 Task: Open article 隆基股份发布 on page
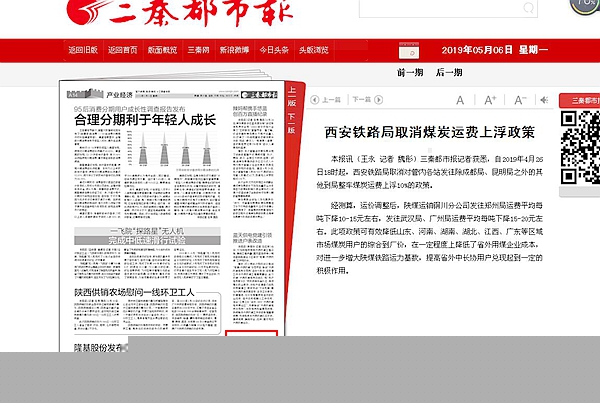[99, 348]
